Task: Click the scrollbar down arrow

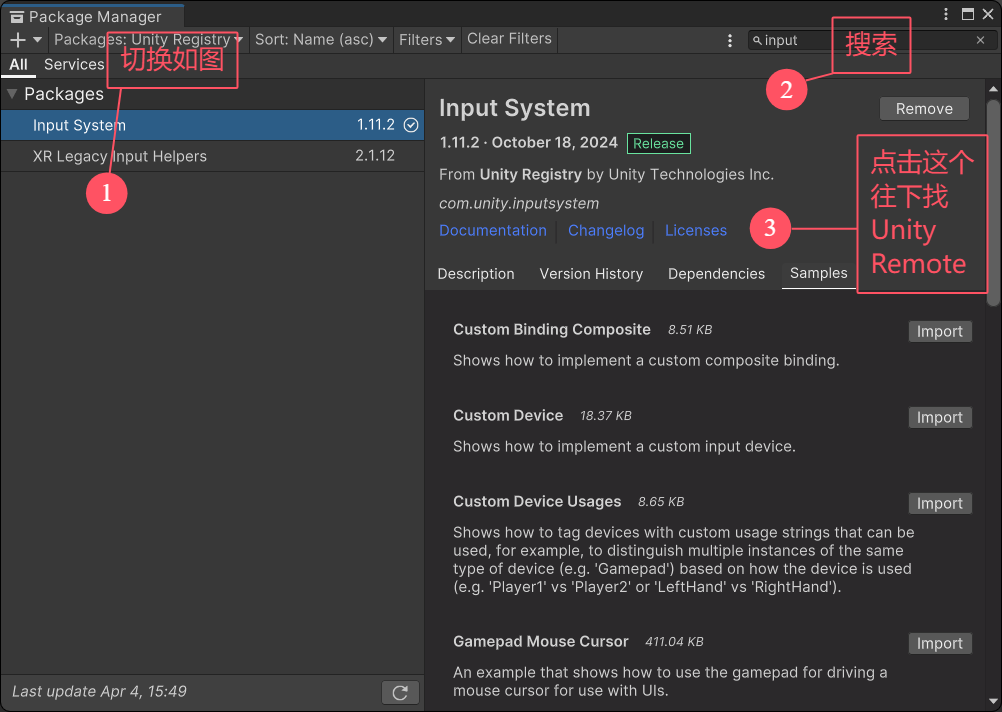Action: coord(993,701)
